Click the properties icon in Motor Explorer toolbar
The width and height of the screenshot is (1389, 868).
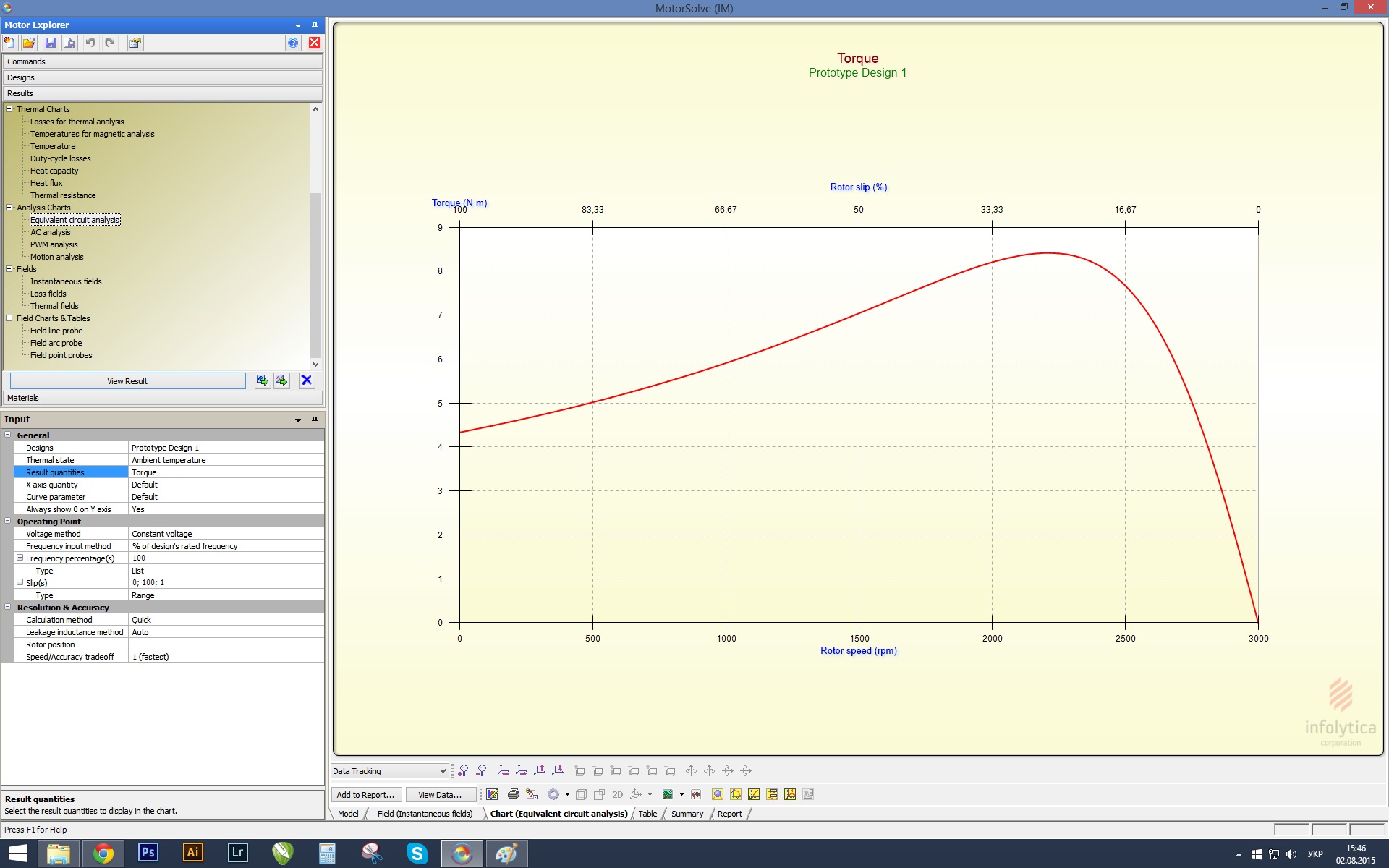pos(135,43)
